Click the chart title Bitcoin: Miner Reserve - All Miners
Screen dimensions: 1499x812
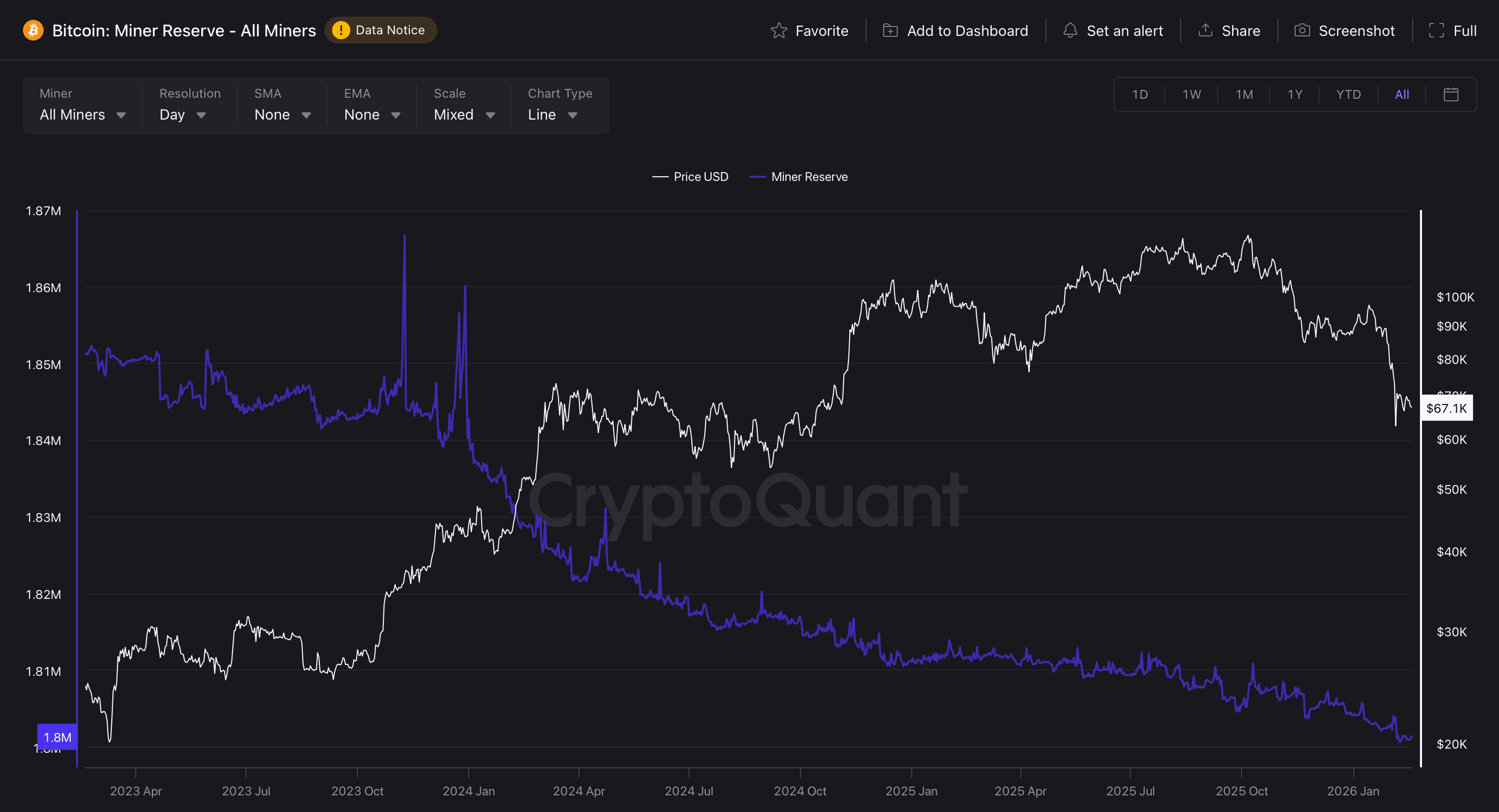click(x=184, y=30)
